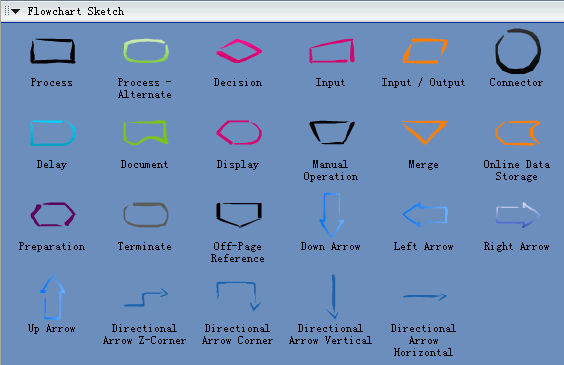
Task: Select the black Off-Page Reference shape
Action: [x=239, y=215]
